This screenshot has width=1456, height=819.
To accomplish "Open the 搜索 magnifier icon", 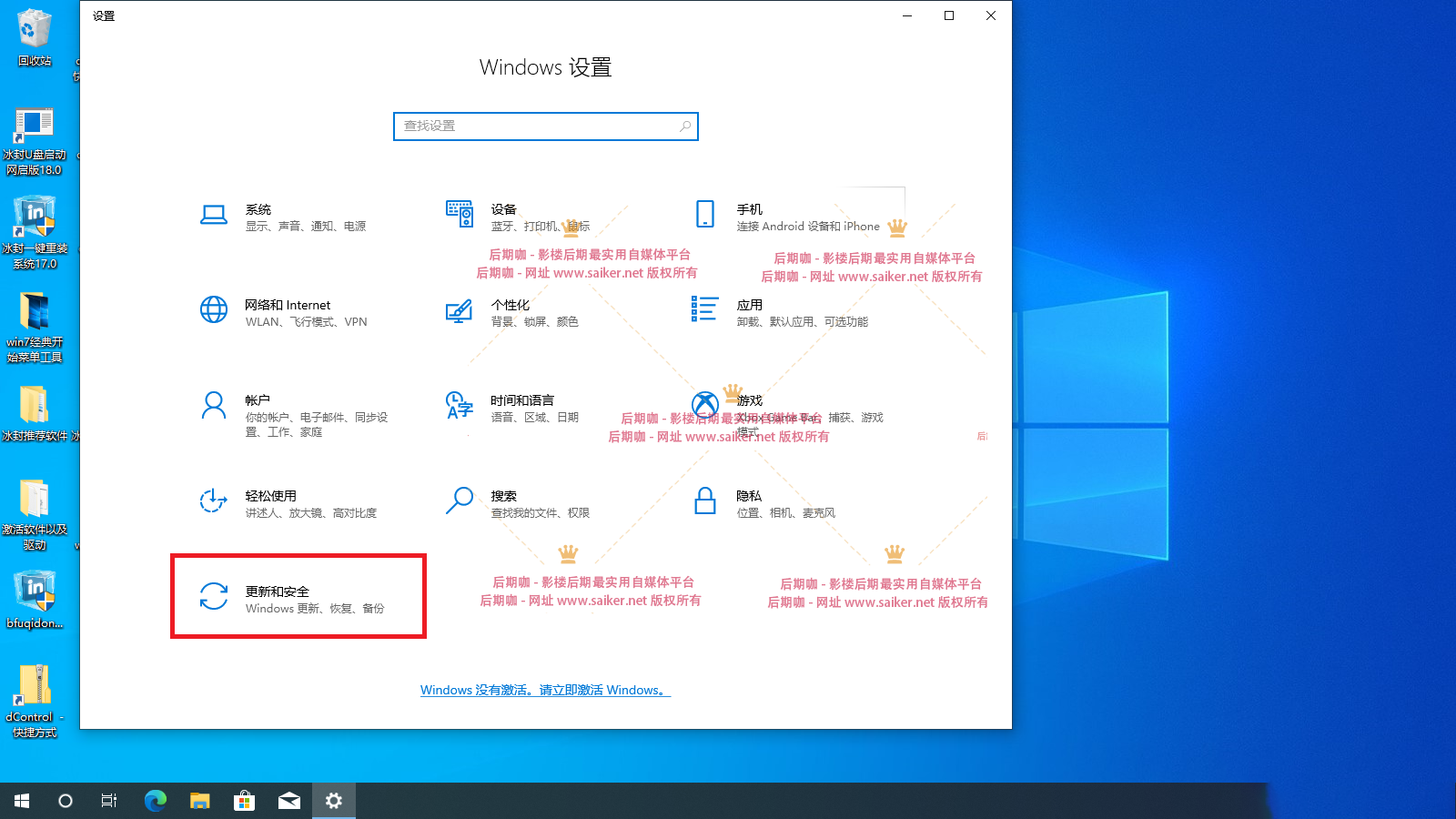I will (x=460, y=500).
